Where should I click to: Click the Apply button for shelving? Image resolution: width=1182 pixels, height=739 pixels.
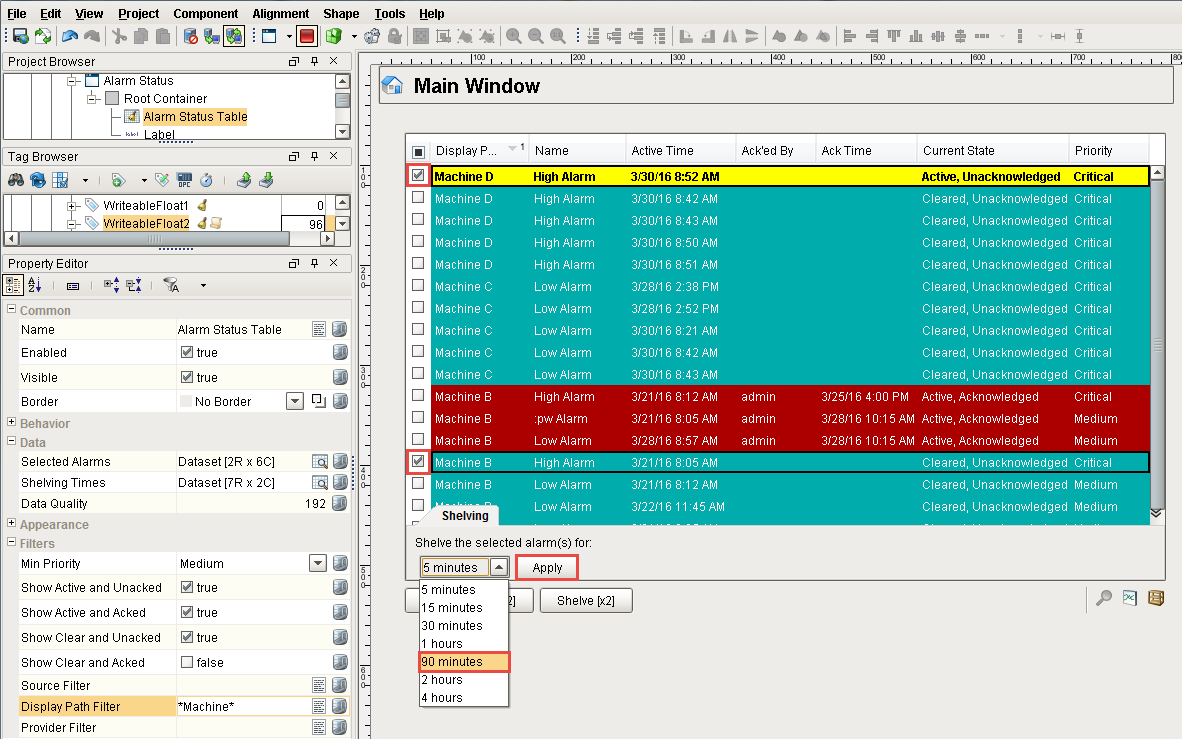(x=546, y=567)
